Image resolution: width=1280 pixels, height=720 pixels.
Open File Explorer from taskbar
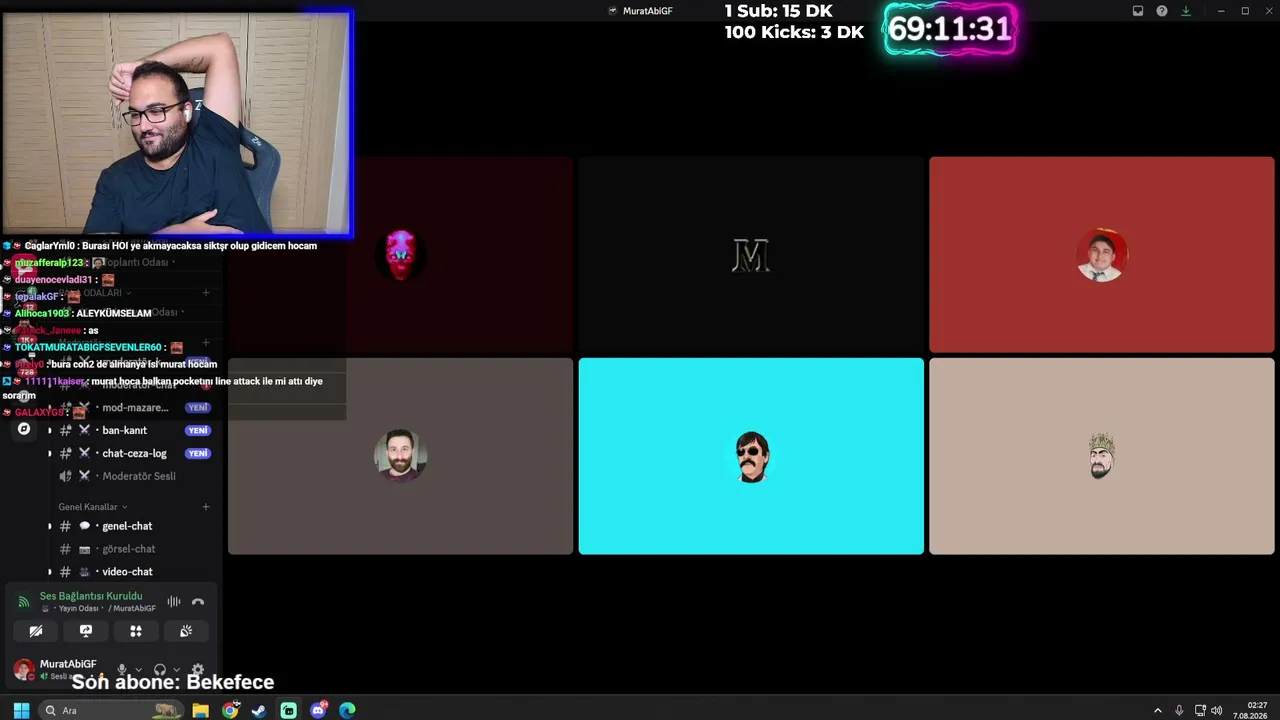201,710
